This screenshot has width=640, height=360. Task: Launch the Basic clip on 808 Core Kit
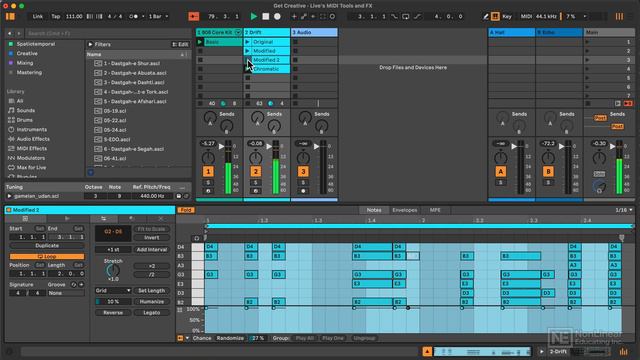[x=200, y=42]
